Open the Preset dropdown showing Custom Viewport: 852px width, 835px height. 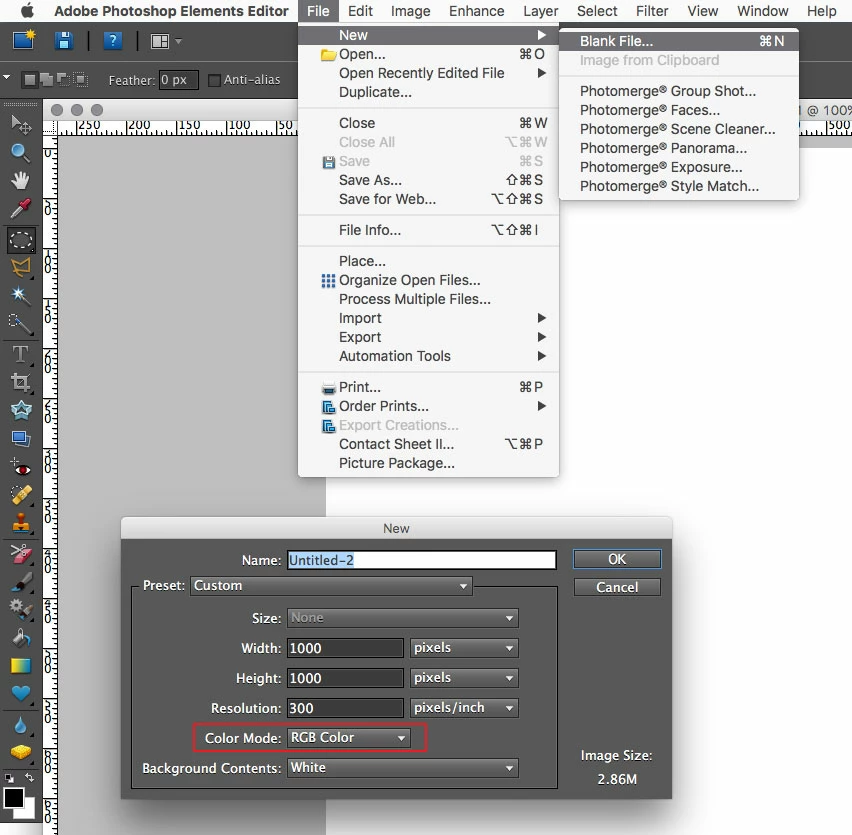point(331,586)
